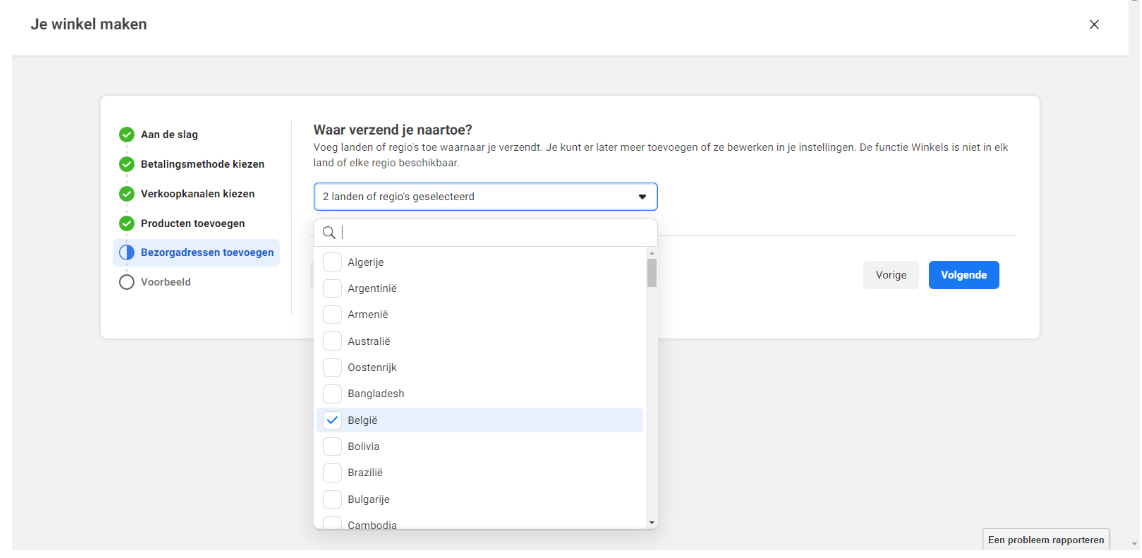This screenshot has width=1142, height=558.
Task: Uncheck the België checkbox
Action: [333, 420]
